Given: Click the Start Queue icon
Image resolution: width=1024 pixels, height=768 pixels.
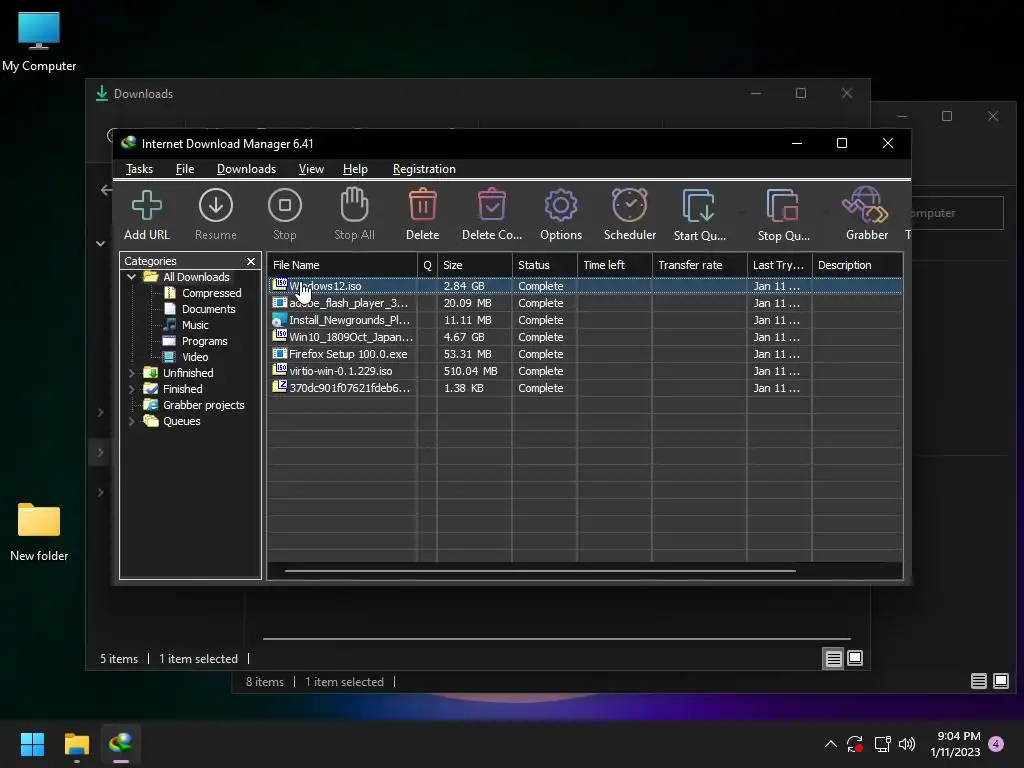Looking at the screenshot, I should pos(699,205).
